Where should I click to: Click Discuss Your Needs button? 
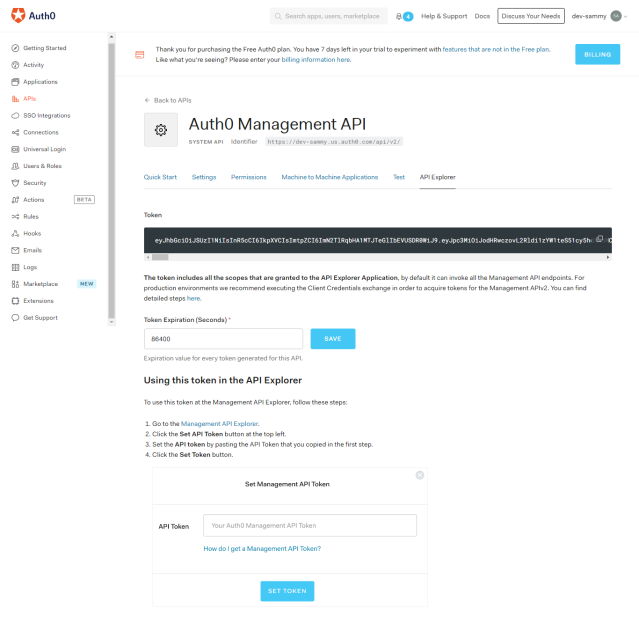(x=531, y=16)
